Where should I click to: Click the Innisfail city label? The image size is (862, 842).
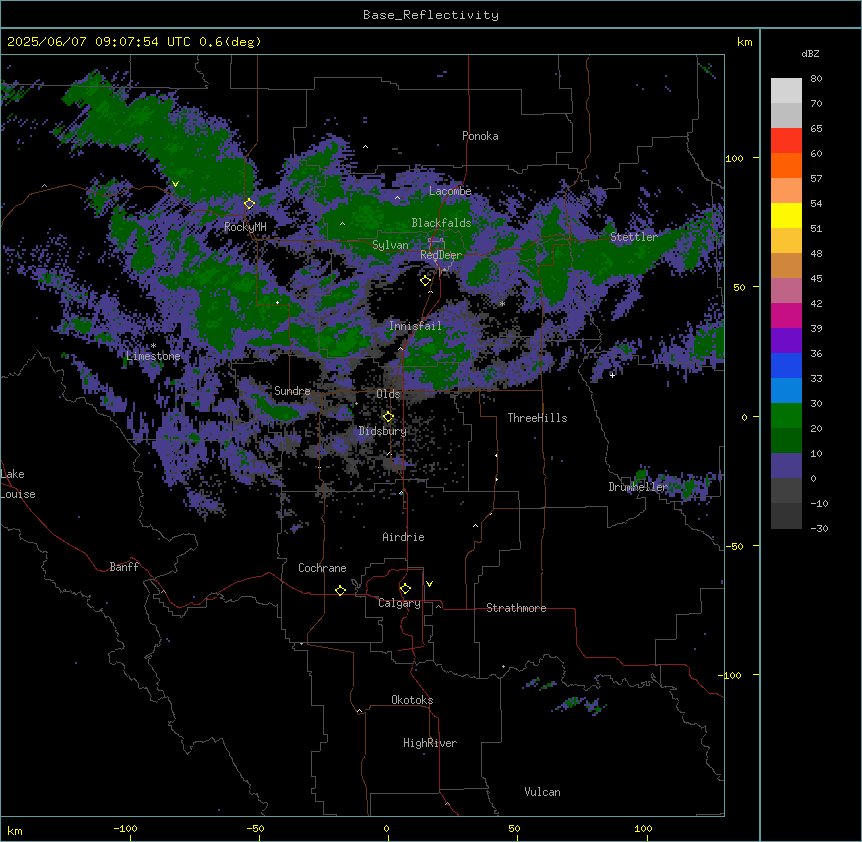click(415, 326)
